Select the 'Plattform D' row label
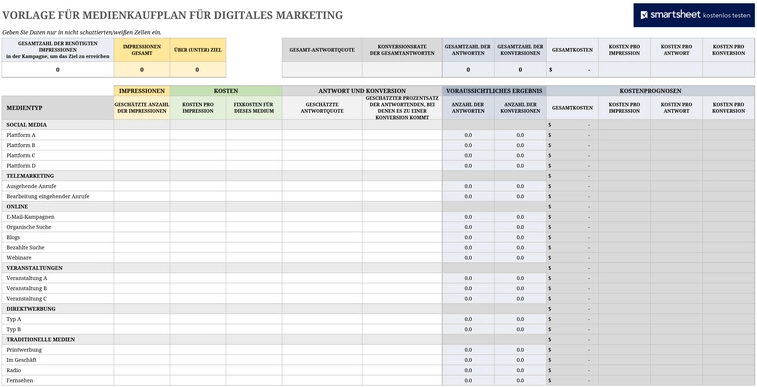The image size is (757, 387). tap(21, 166)
